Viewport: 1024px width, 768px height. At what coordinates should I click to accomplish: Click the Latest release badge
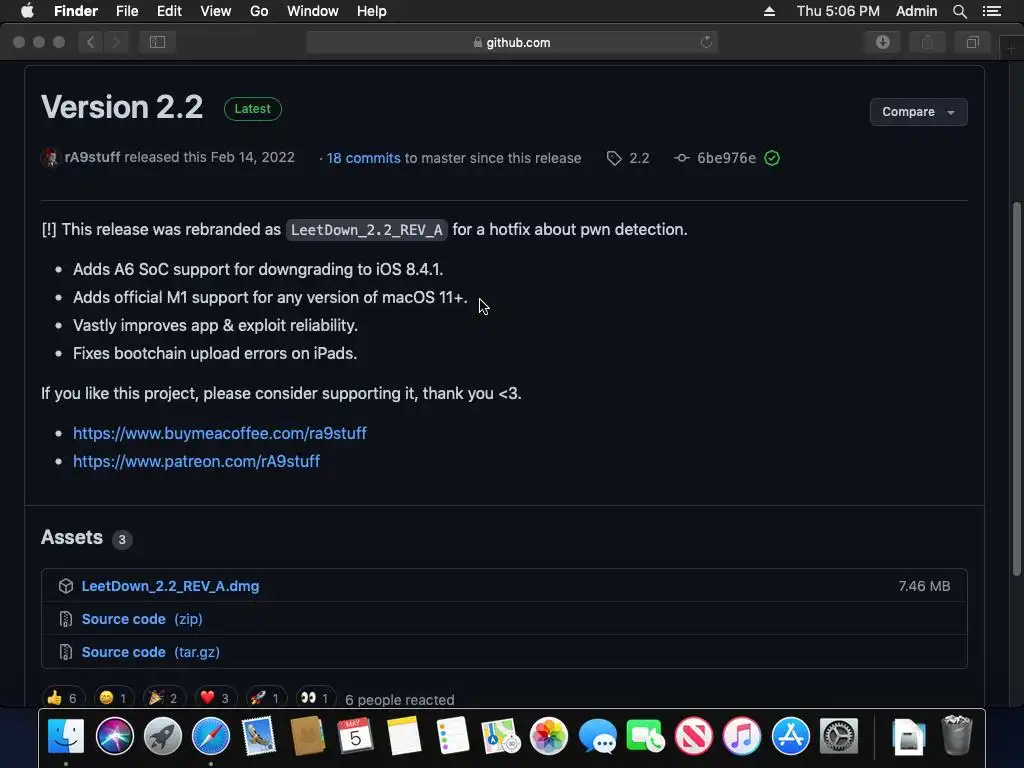[253, 108]
